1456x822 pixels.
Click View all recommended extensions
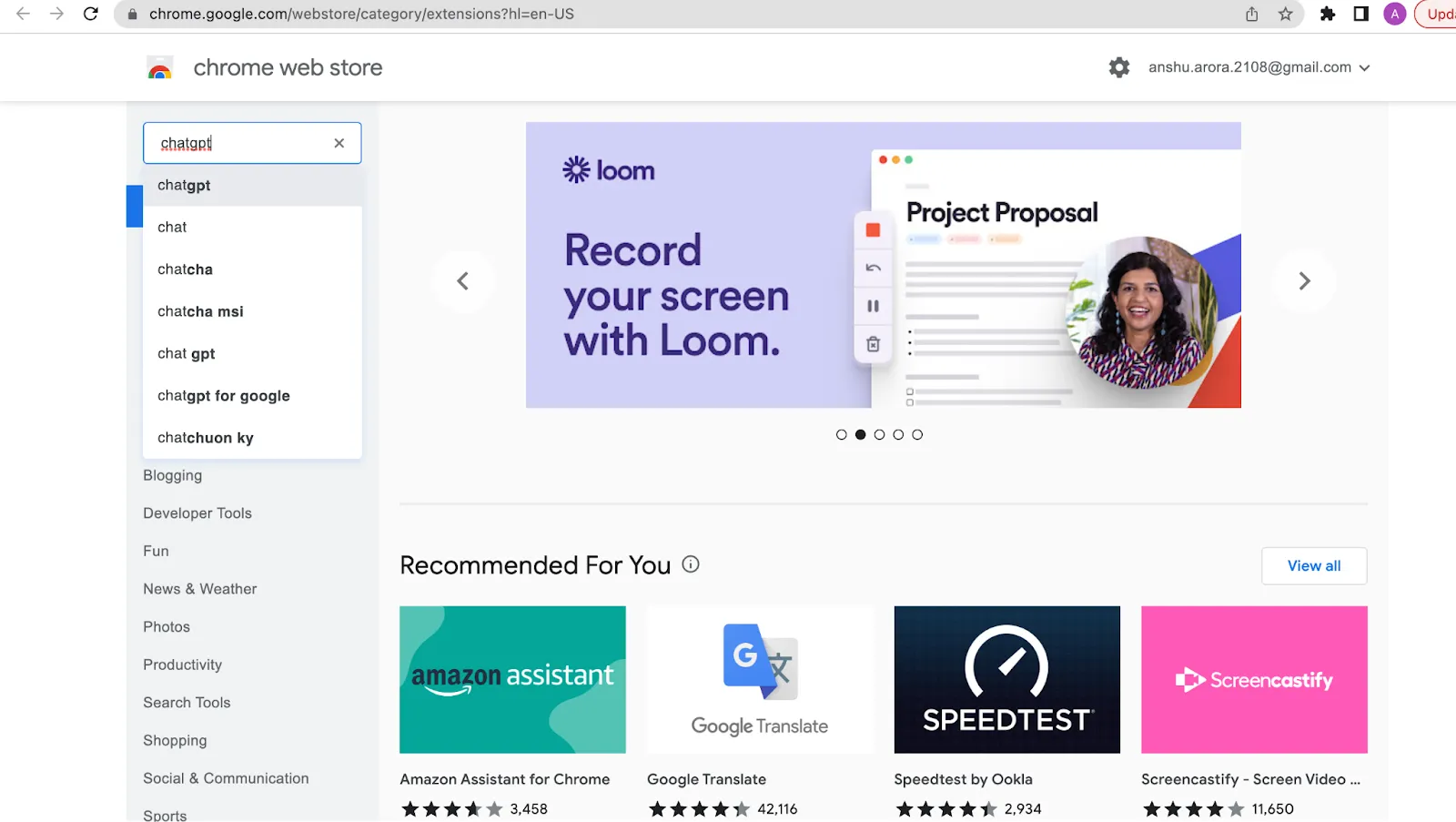(x=1314, y=566)
